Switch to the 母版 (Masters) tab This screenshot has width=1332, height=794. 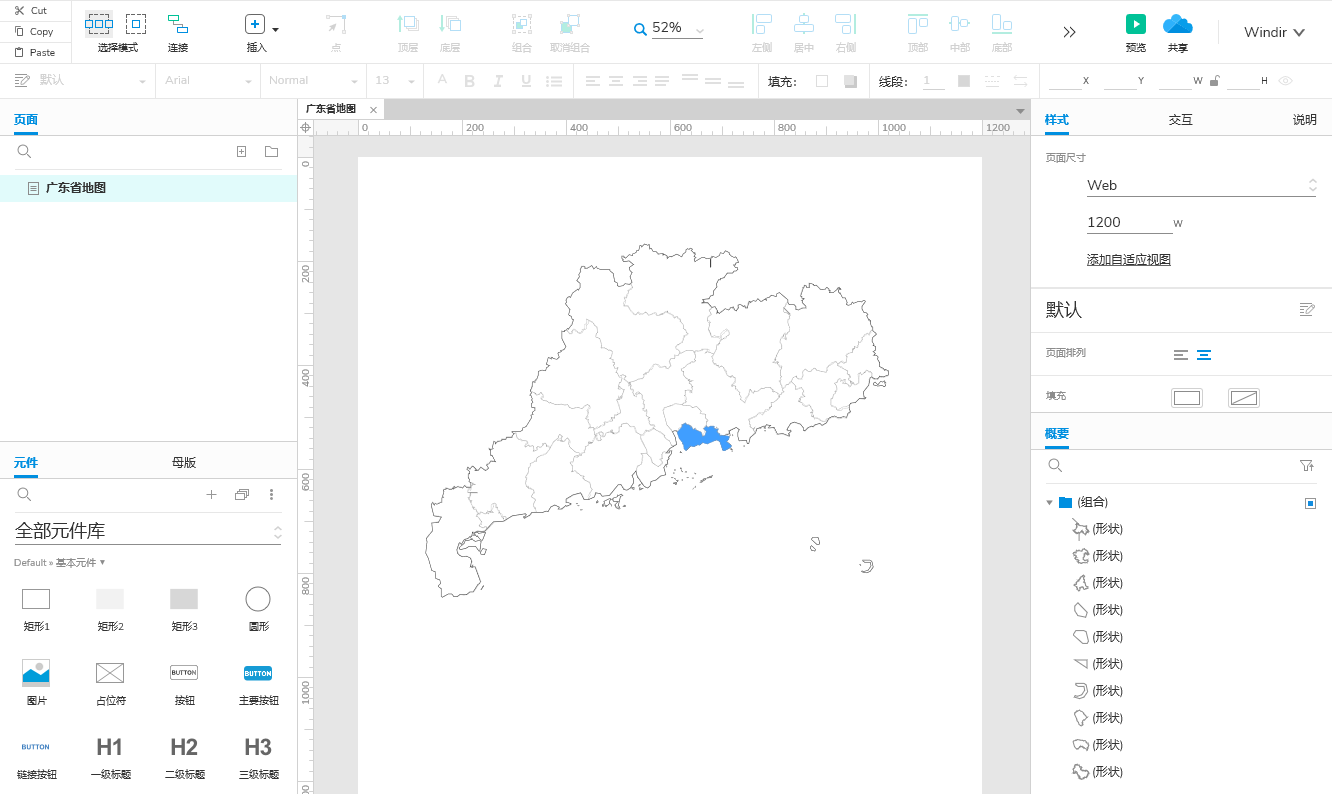coord(184,462)
